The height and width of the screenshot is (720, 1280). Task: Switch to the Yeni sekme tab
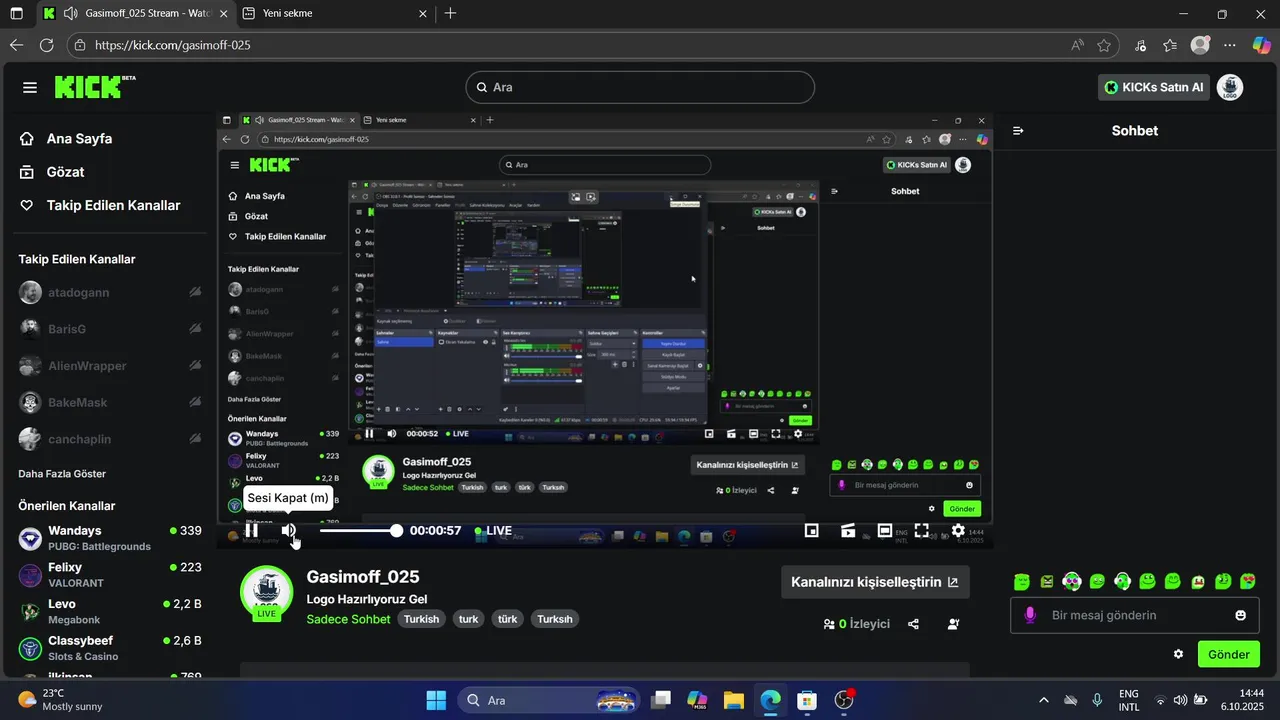click(335, 14)
